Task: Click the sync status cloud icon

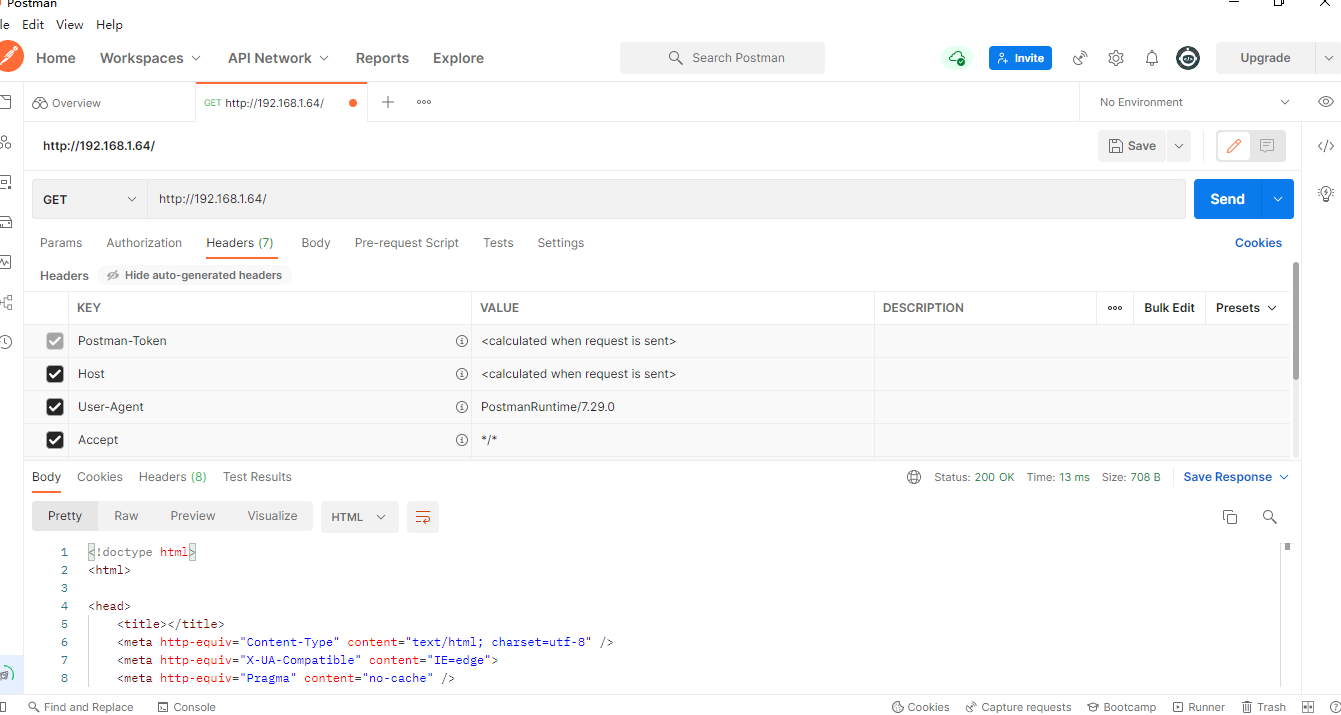Action: click(957, 58)
